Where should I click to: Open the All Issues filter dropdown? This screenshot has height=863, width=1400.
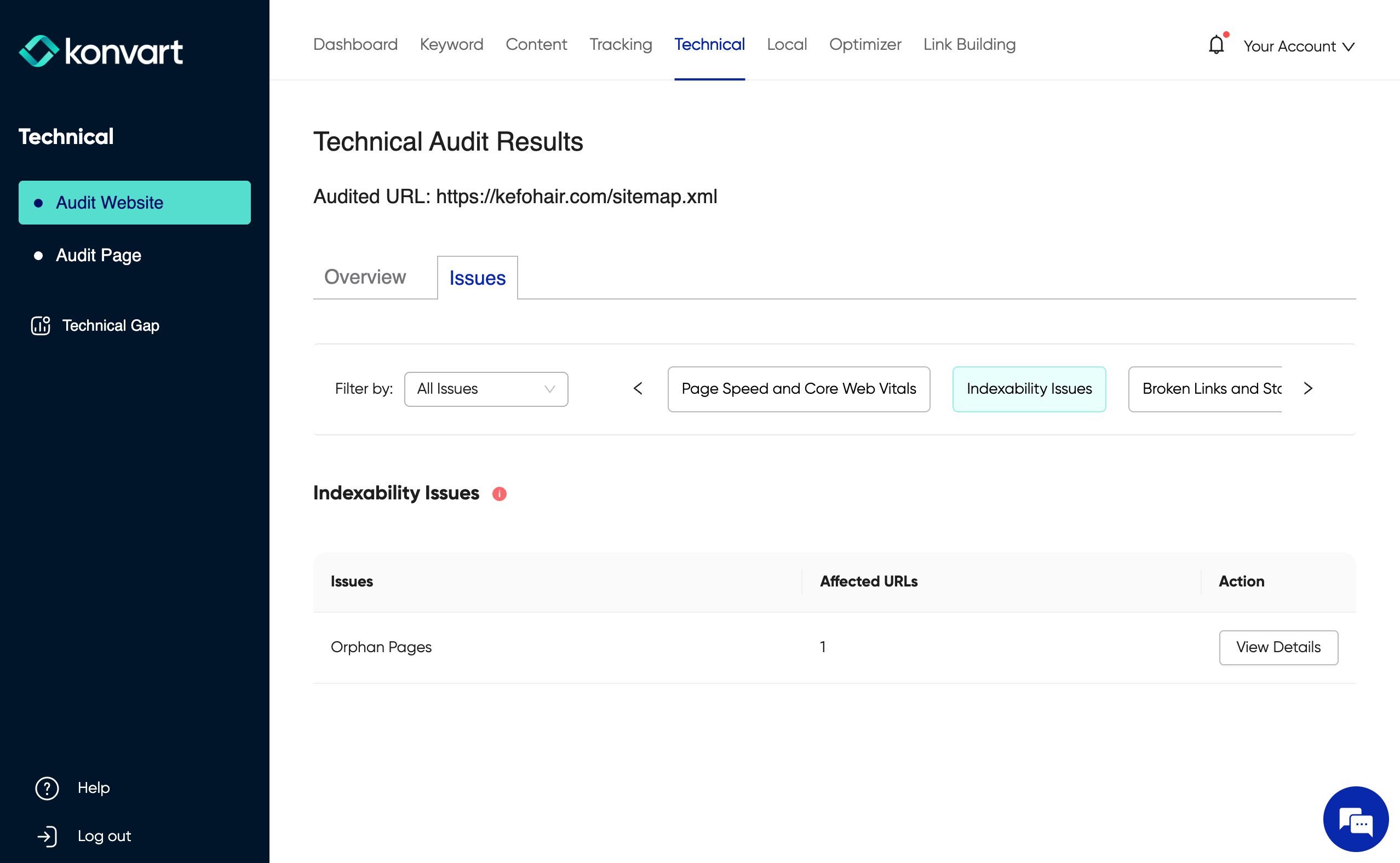click(486, 389)
